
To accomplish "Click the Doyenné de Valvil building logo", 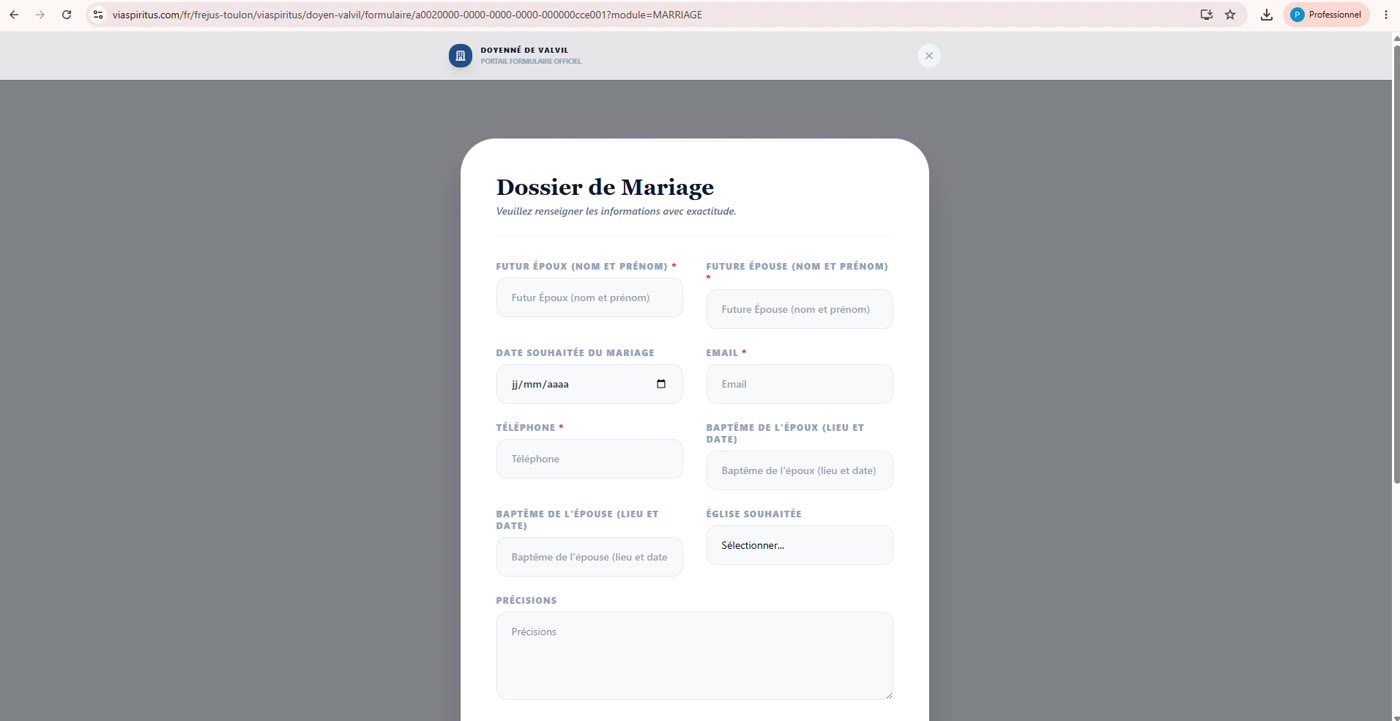I will tap(460, 56).
